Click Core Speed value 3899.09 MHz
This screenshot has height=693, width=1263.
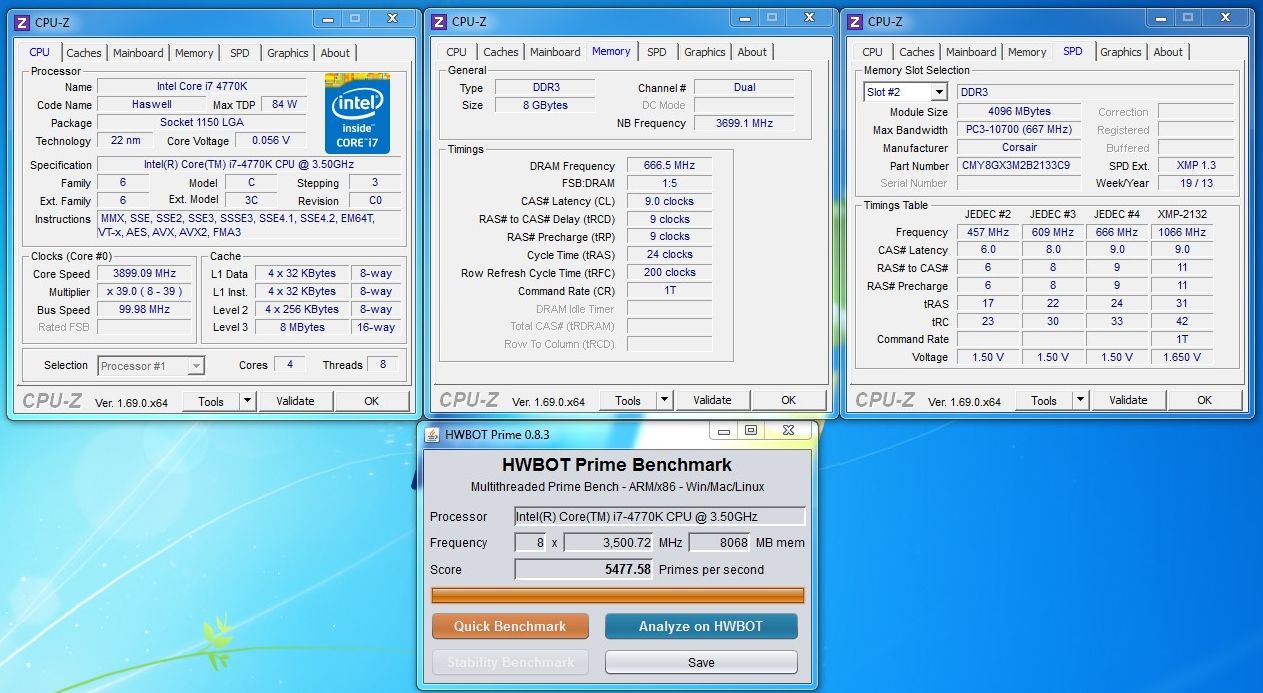pos(144,274)
